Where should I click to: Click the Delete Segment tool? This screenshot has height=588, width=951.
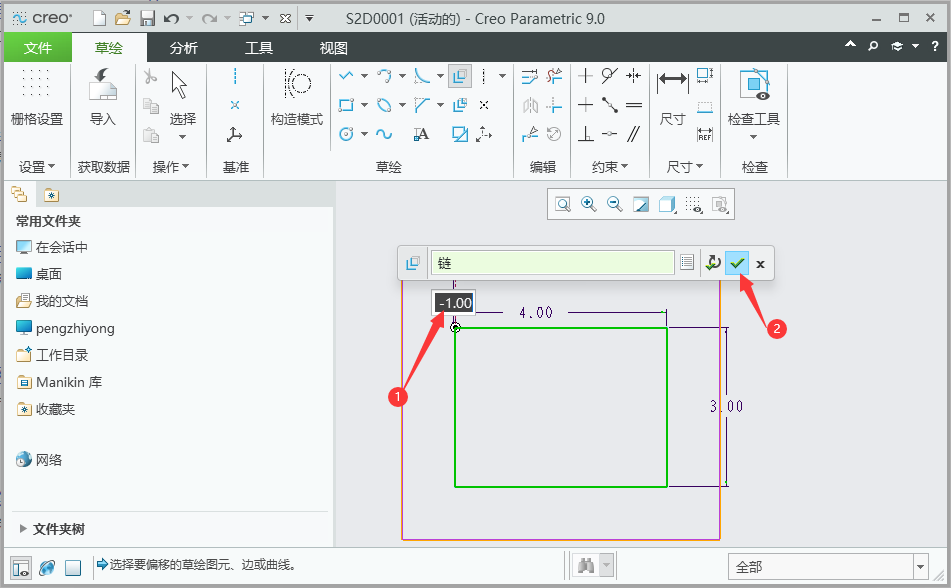tap(554, 76)
